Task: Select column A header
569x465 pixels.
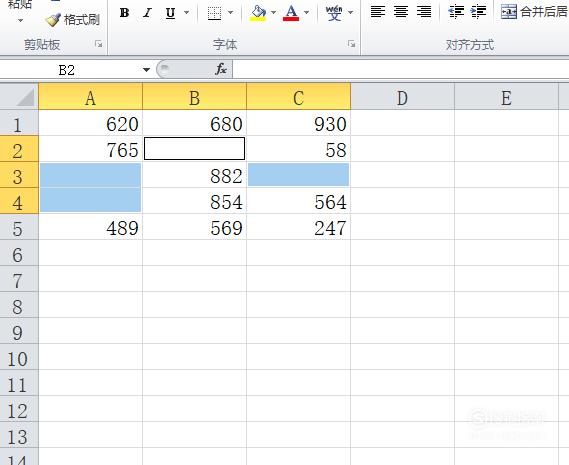Action: pos(91,97)
